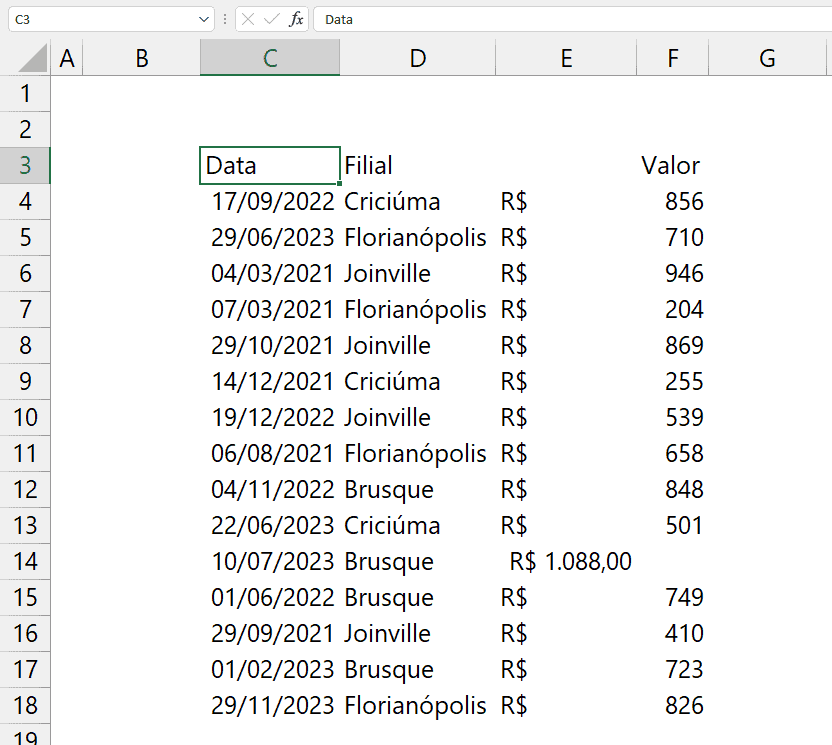Select column F header
832x745 pixels.
(x=672, y=58)
